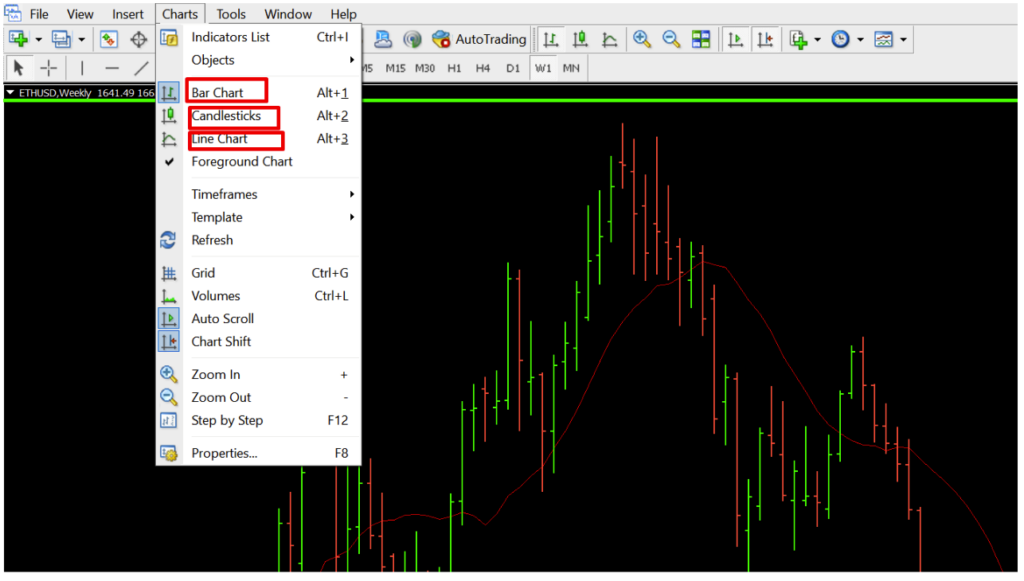Open Market Watch from the toolbar

click(x=108, y=39)
